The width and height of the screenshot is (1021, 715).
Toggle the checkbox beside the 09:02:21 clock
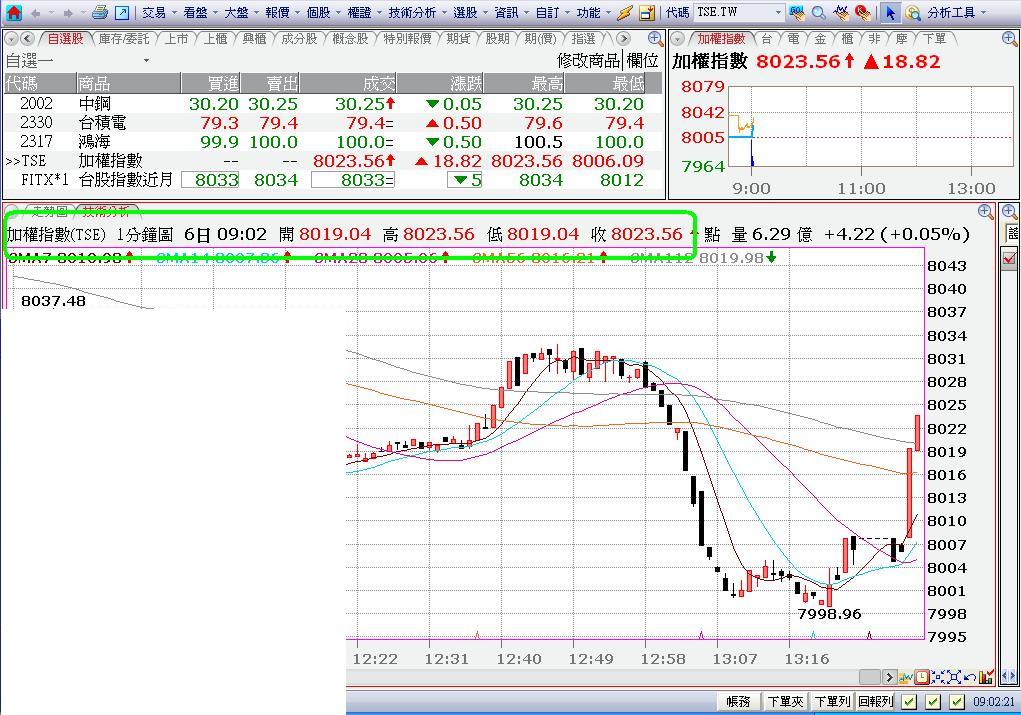[x=957, y=701]
